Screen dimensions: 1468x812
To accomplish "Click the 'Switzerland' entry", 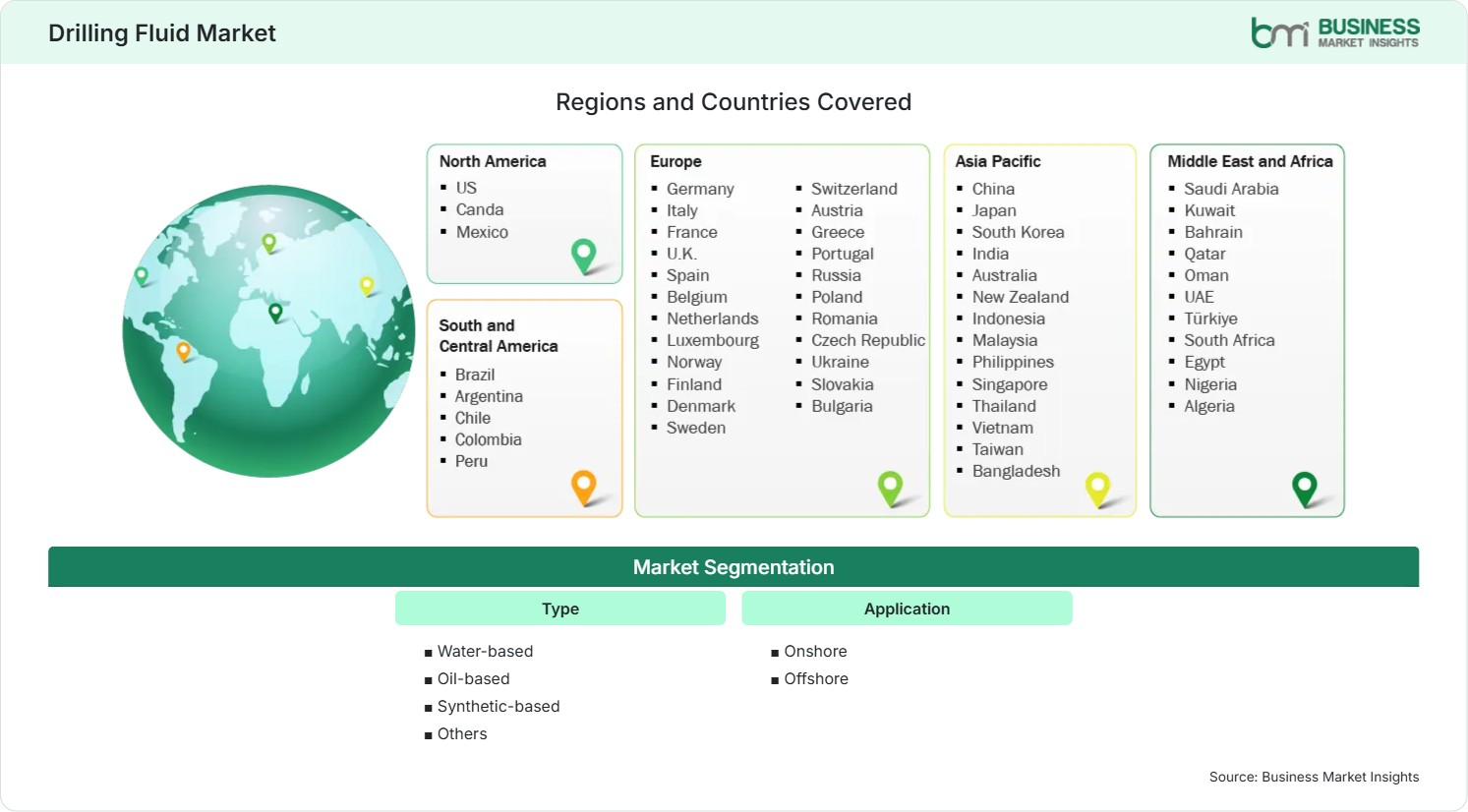I will pos(854,189).
